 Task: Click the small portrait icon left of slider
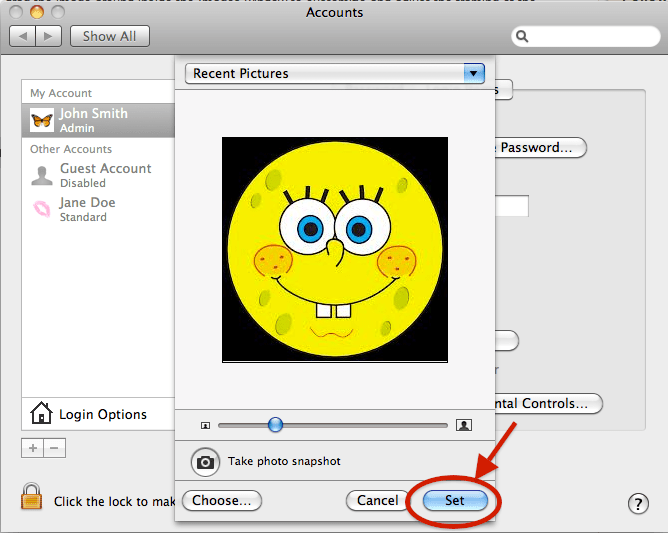(205, 425)
